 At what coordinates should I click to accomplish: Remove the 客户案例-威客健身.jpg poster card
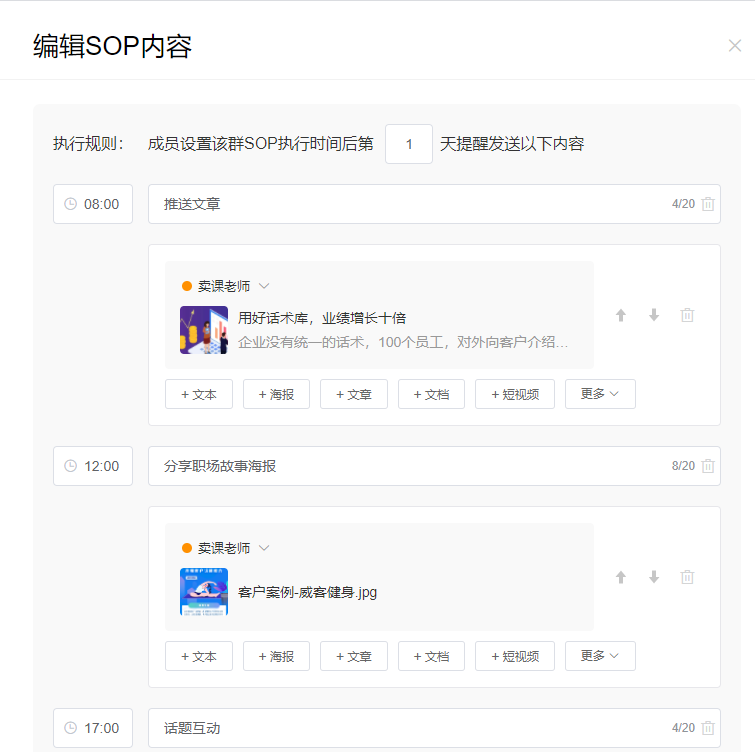(687, 577)
